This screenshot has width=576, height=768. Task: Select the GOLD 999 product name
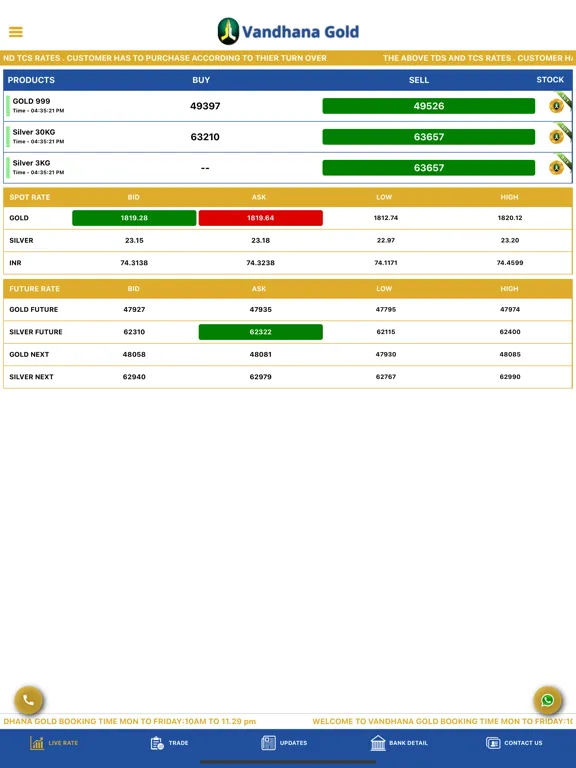pyautogui.click(x=31, y=101)
